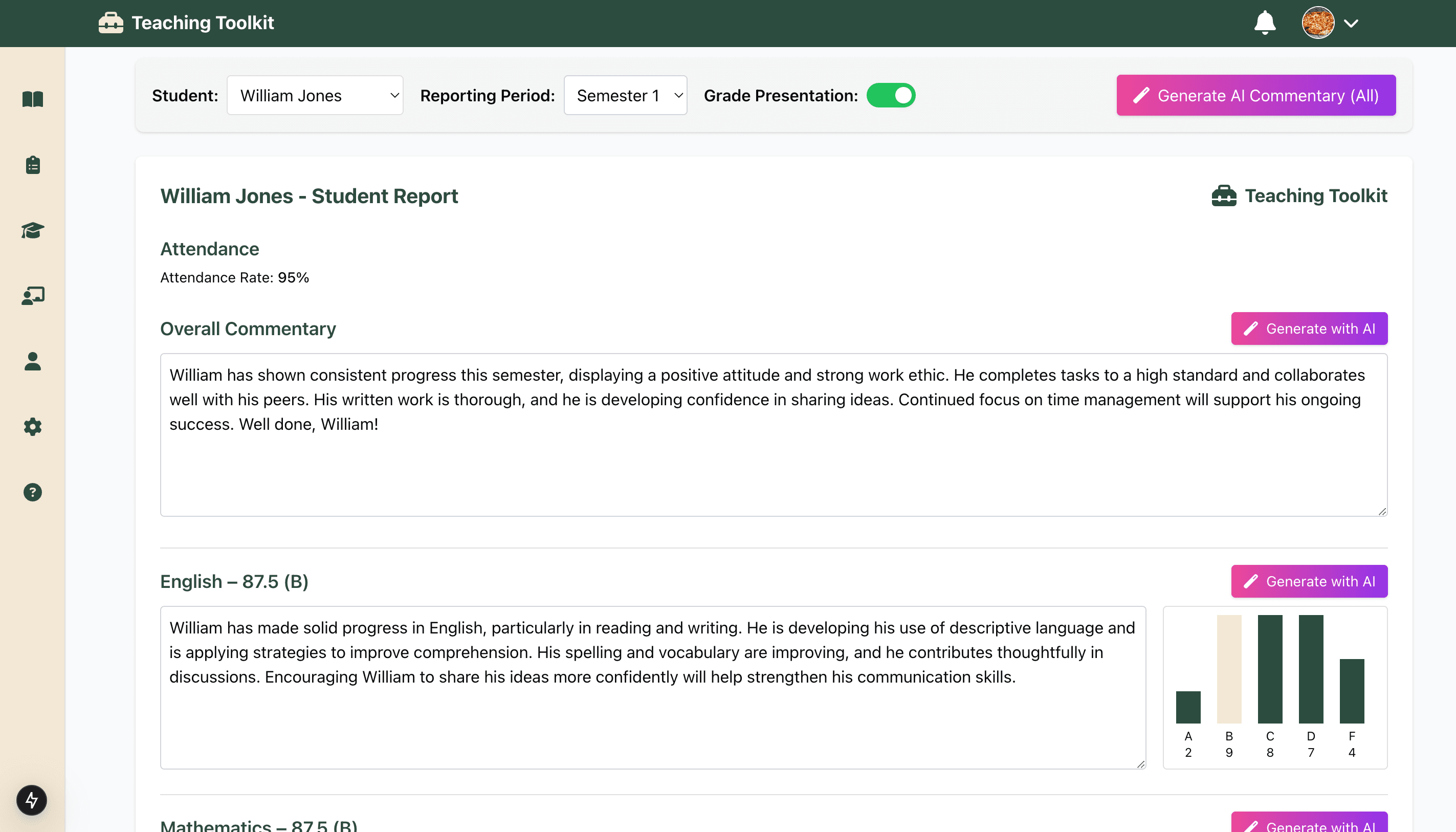Open Help using the question mark icon
Viewport: 1456px width, 832px height.
(x=33, y=492)
